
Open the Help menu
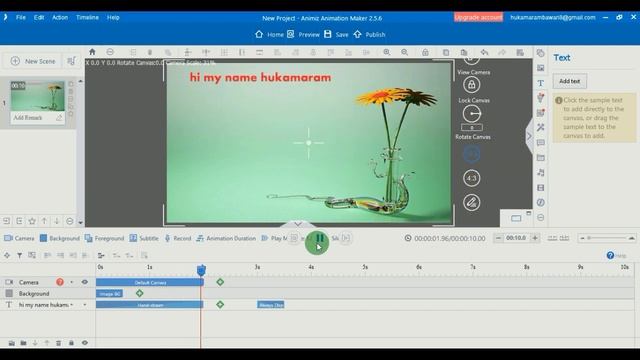tap(113, 18)
